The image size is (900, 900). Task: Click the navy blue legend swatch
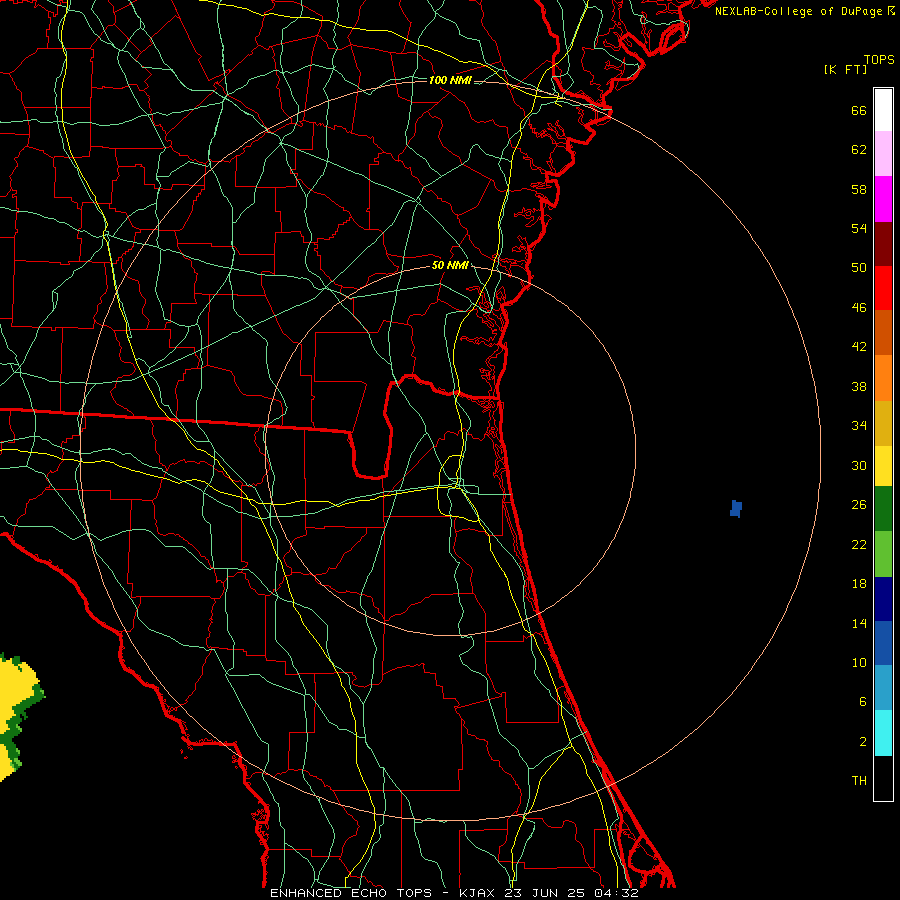point(883,599)
